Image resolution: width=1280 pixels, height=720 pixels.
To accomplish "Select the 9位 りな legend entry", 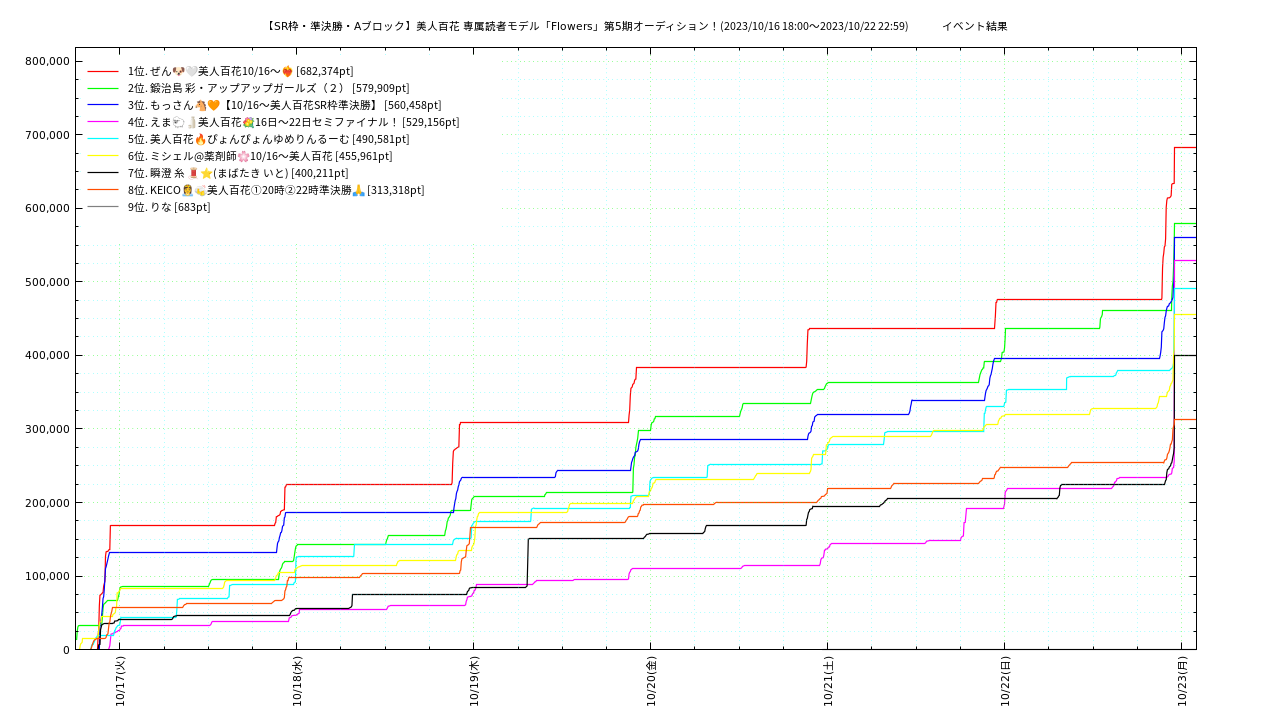I will click(x=169, y=207).
